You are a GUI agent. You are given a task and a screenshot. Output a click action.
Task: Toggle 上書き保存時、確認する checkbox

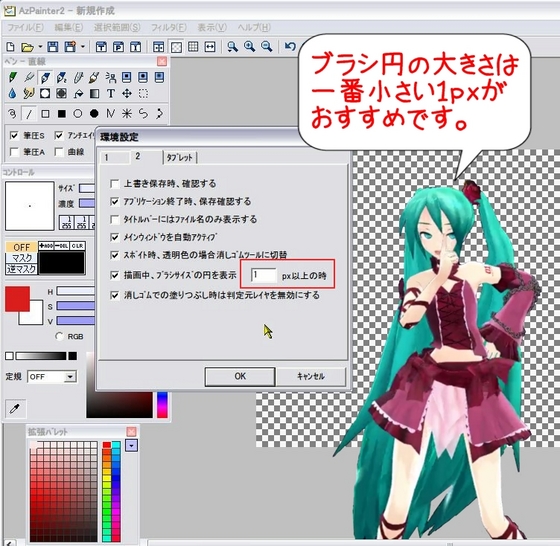[115, 184]
